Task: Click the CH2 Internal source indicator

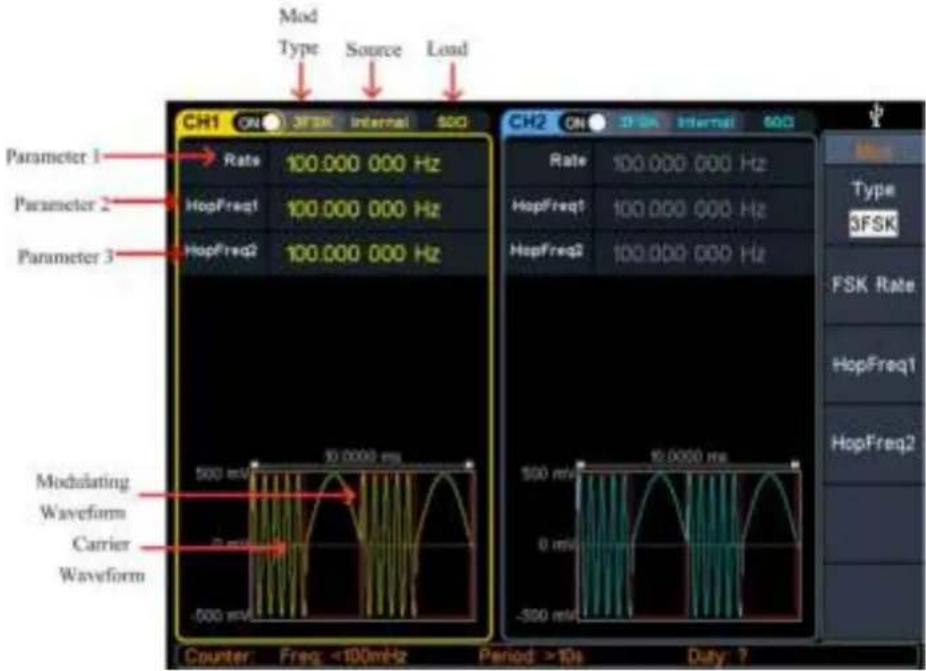Action: tap(706, 122)
